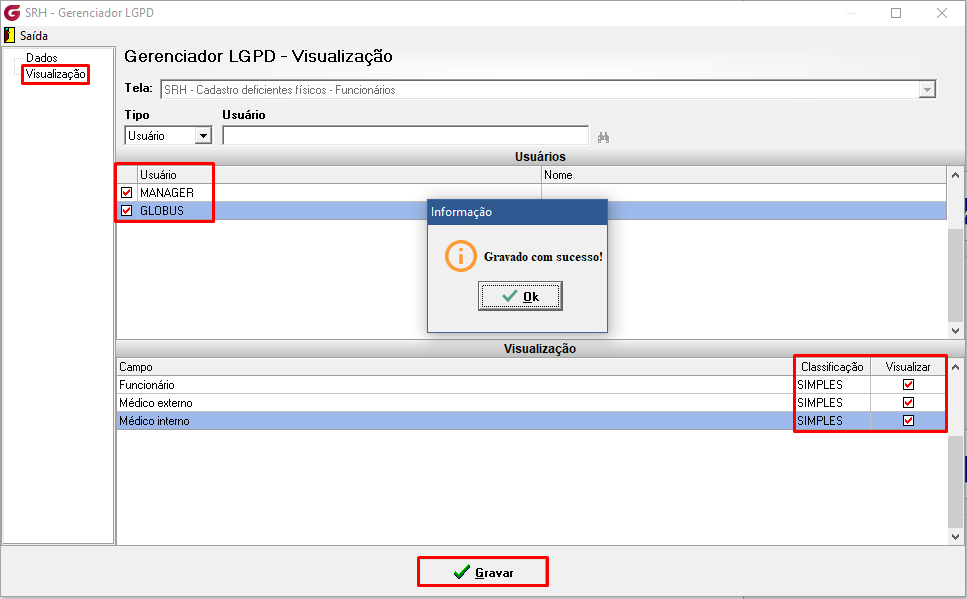Toggle Visualizar checkbox for Funcionário
This screenshot has height=599, width=967.
coord(908,384)
